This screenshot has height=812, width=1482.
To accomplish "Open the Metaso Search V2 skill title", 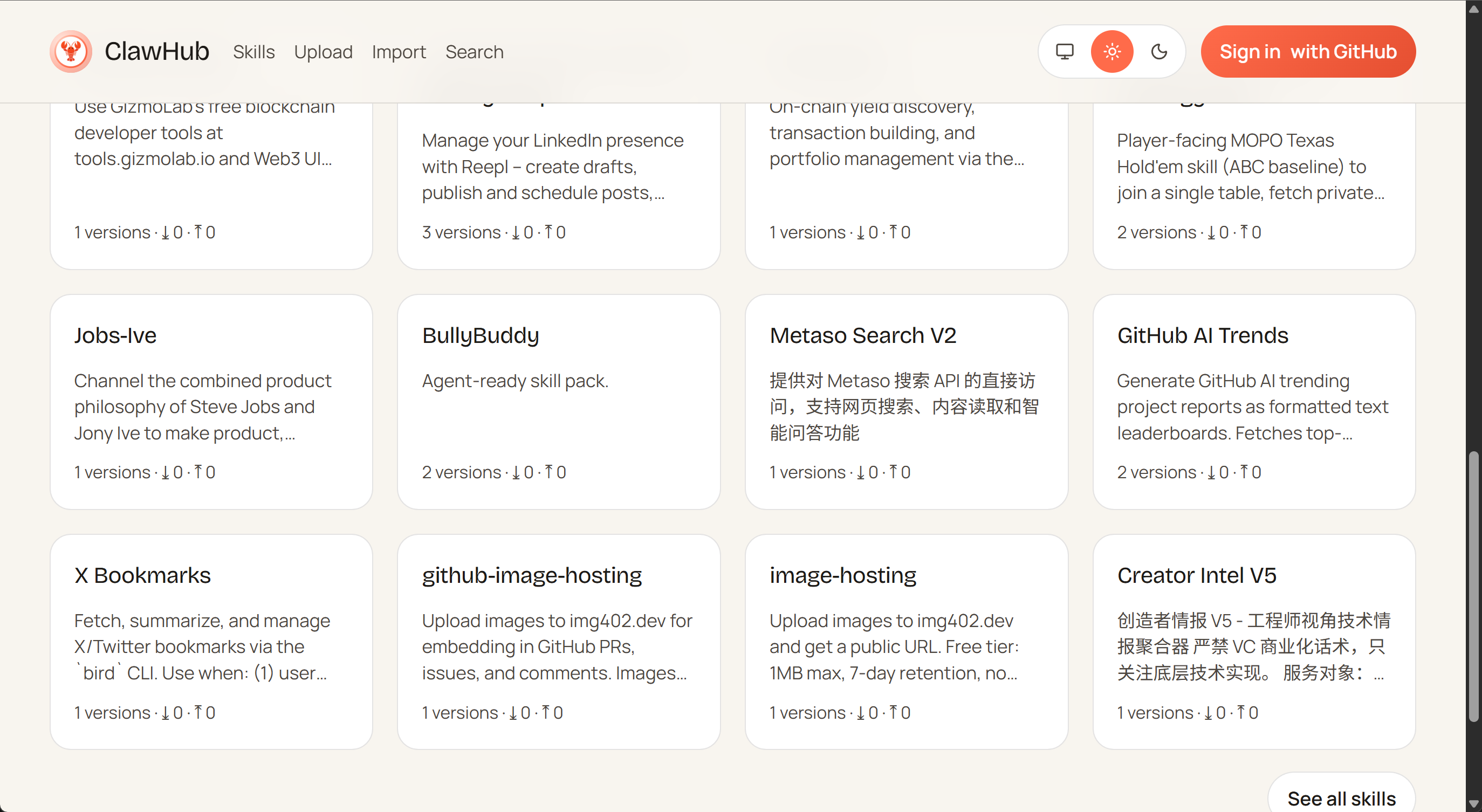I will 863,336.
